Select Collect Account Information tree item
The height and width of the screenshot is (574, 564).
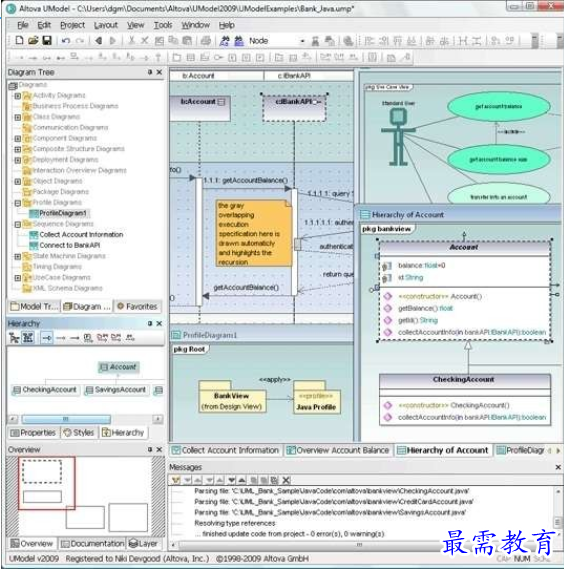pos(76,235)
